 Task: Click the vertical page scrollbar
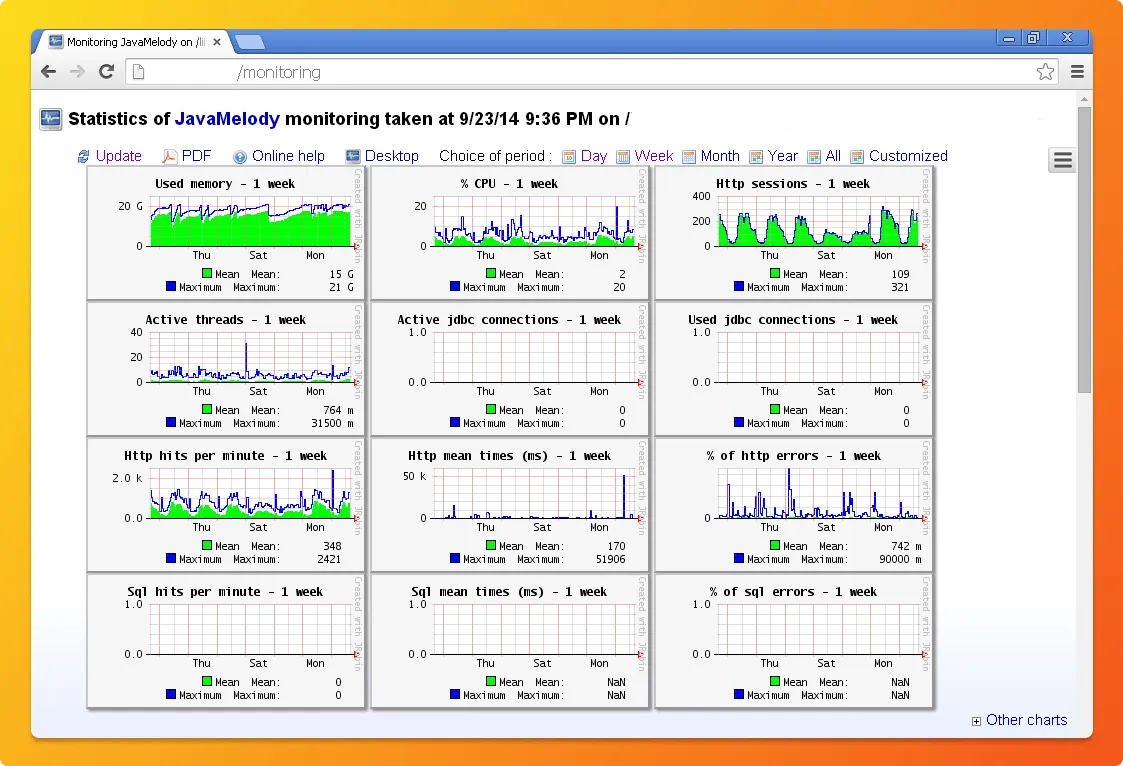point(1084,250)
